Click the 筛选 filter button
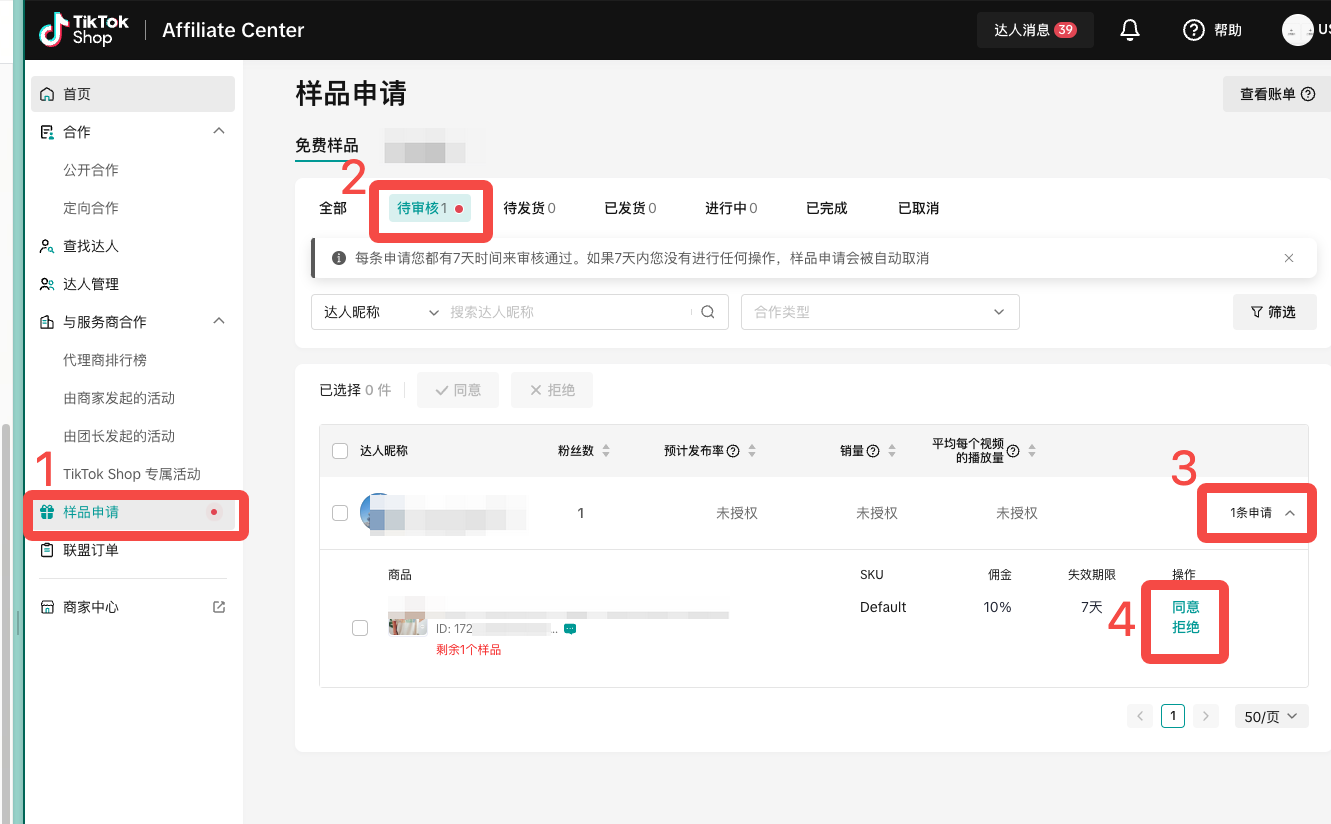The height and width of the screenshot is (824, 1331). pos(1273,312)
